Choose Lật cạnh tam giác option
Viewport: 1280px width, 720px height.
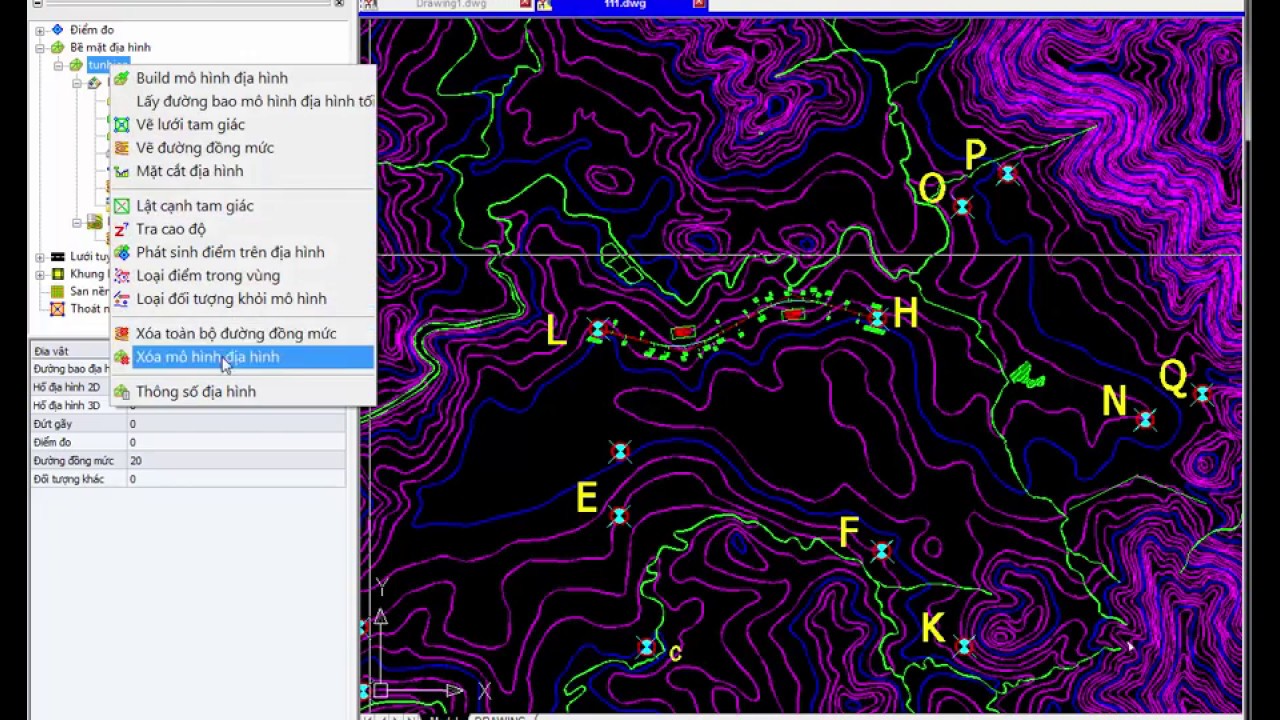[243, 206]
